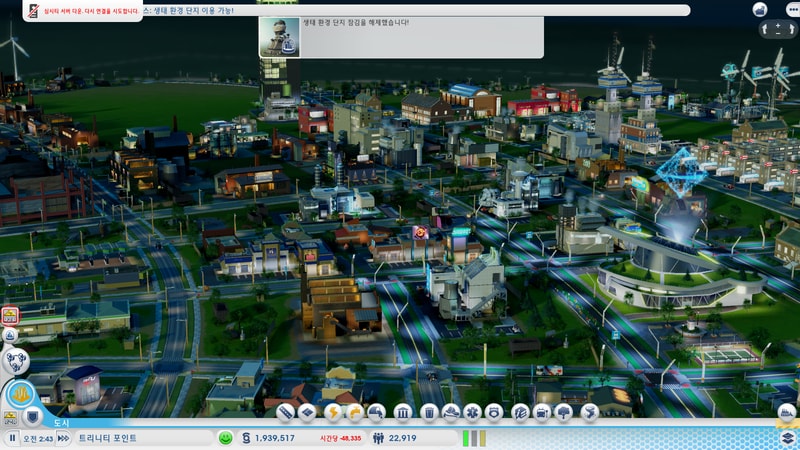The width and height of the screenshot is (800, 450).
Task: Click the eco-park unlock notification portrait
Action: 279,37
